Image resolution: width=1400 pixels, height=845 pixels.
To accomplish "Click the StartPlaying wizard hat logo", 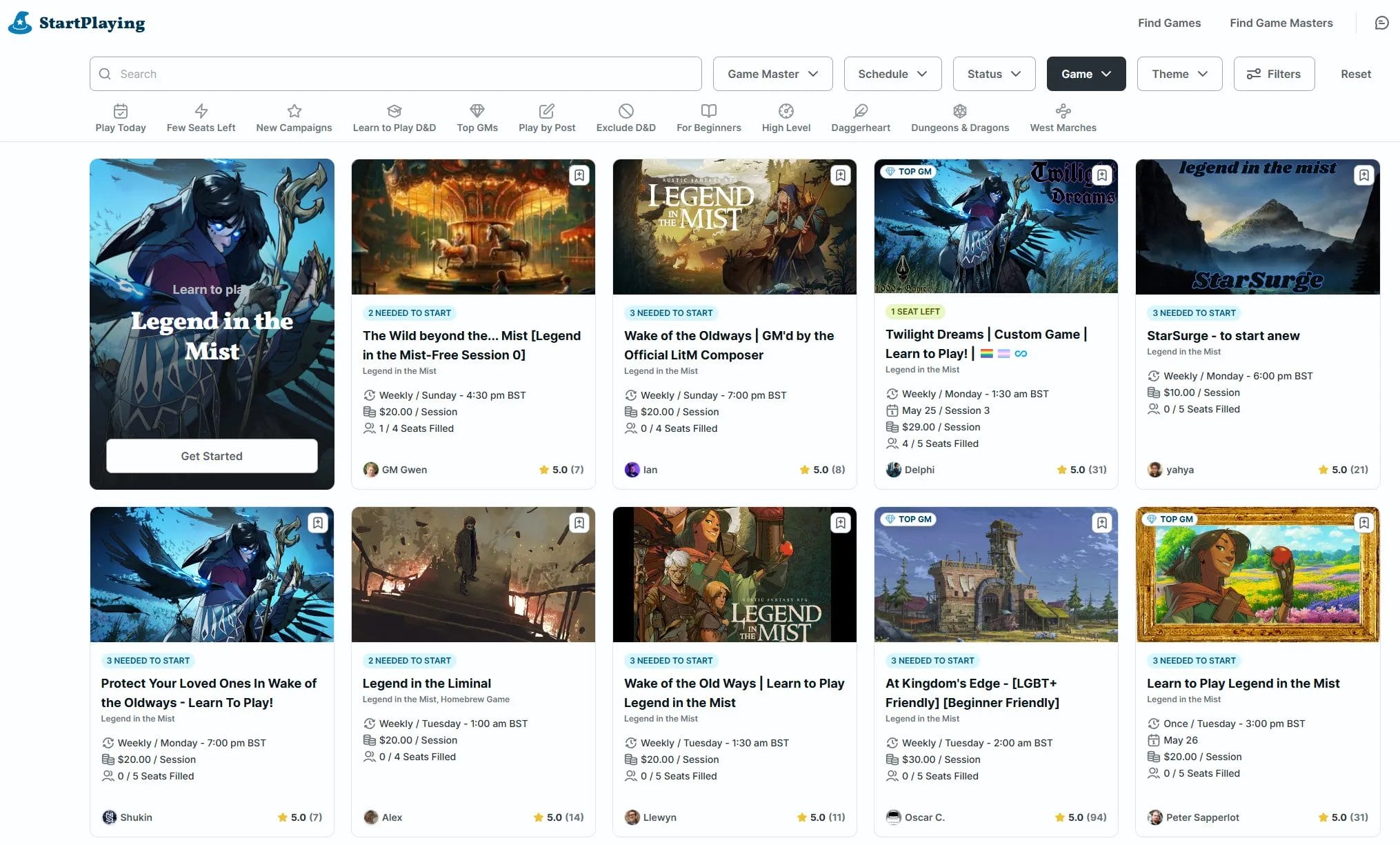I will pyautogui.click(x=20, y=23).
